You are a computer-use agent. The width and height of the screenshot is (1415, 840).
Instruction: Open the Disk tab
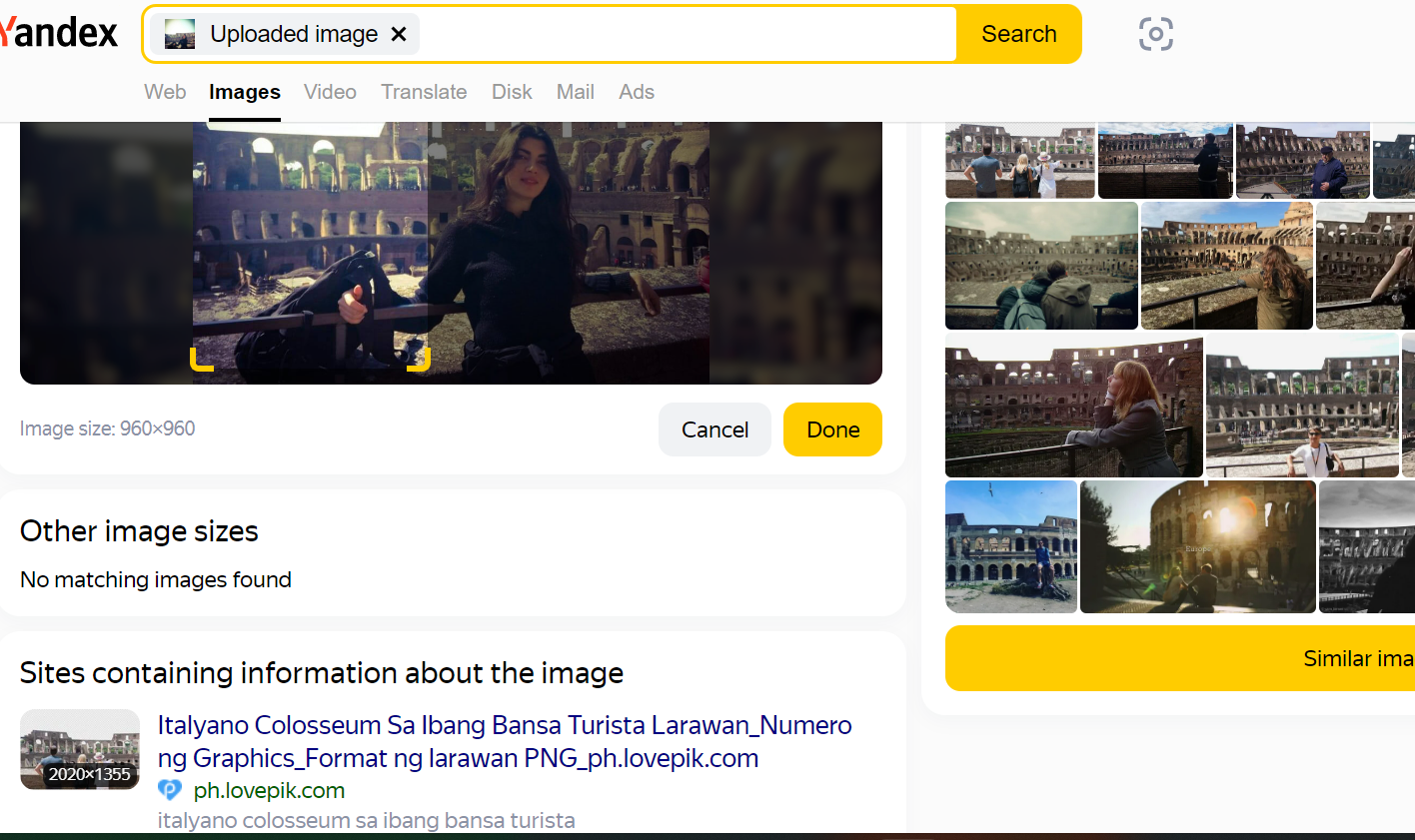(512, 92)
